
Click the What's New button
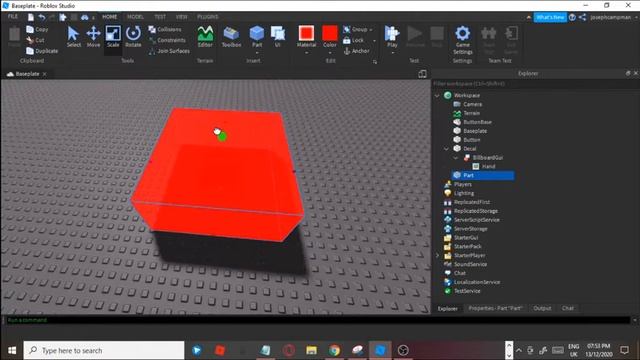(x=550, y=17)
